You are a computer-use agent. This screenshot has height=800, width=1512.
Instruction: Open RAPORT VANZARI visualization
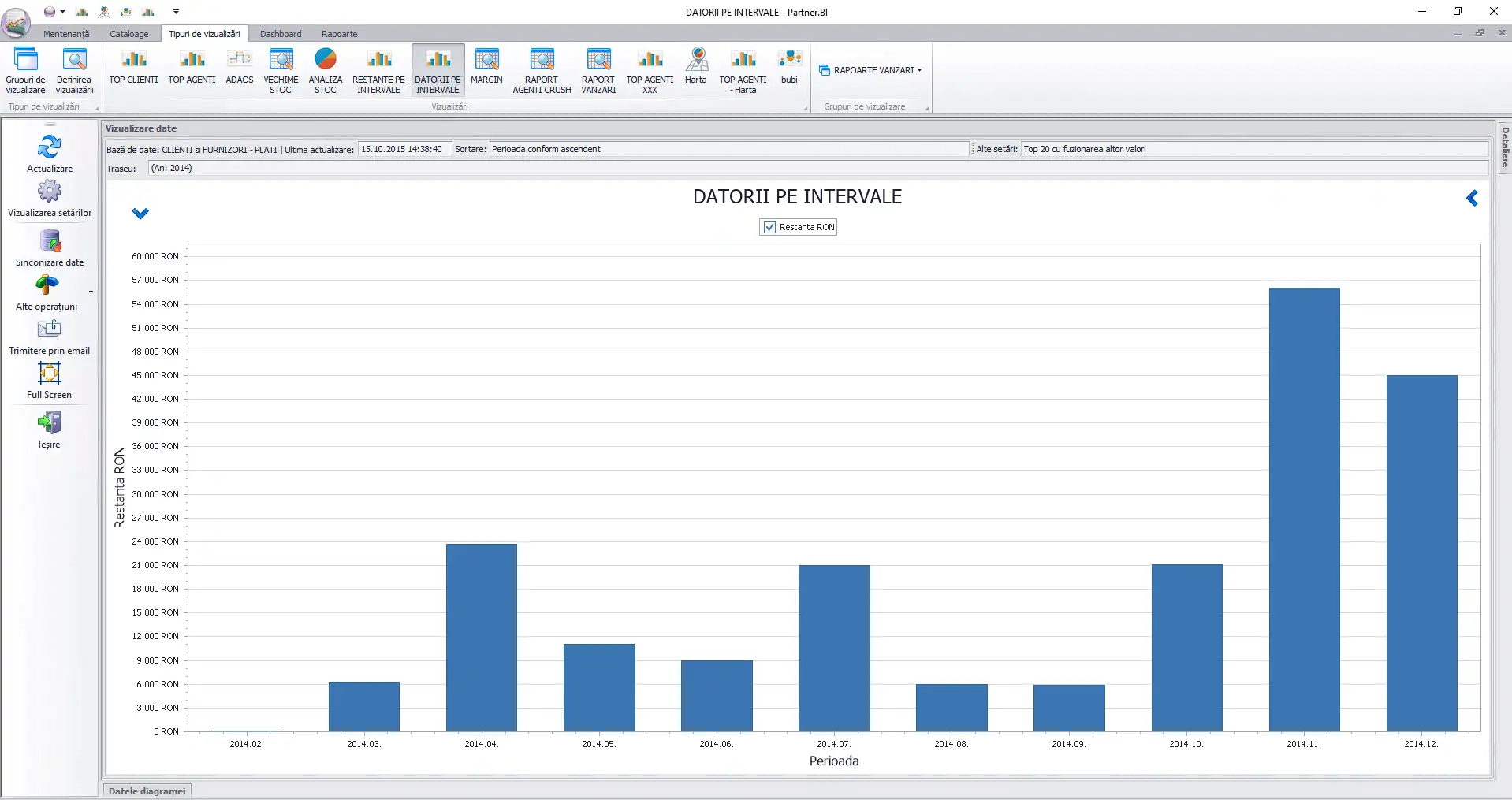coord(598,70)
